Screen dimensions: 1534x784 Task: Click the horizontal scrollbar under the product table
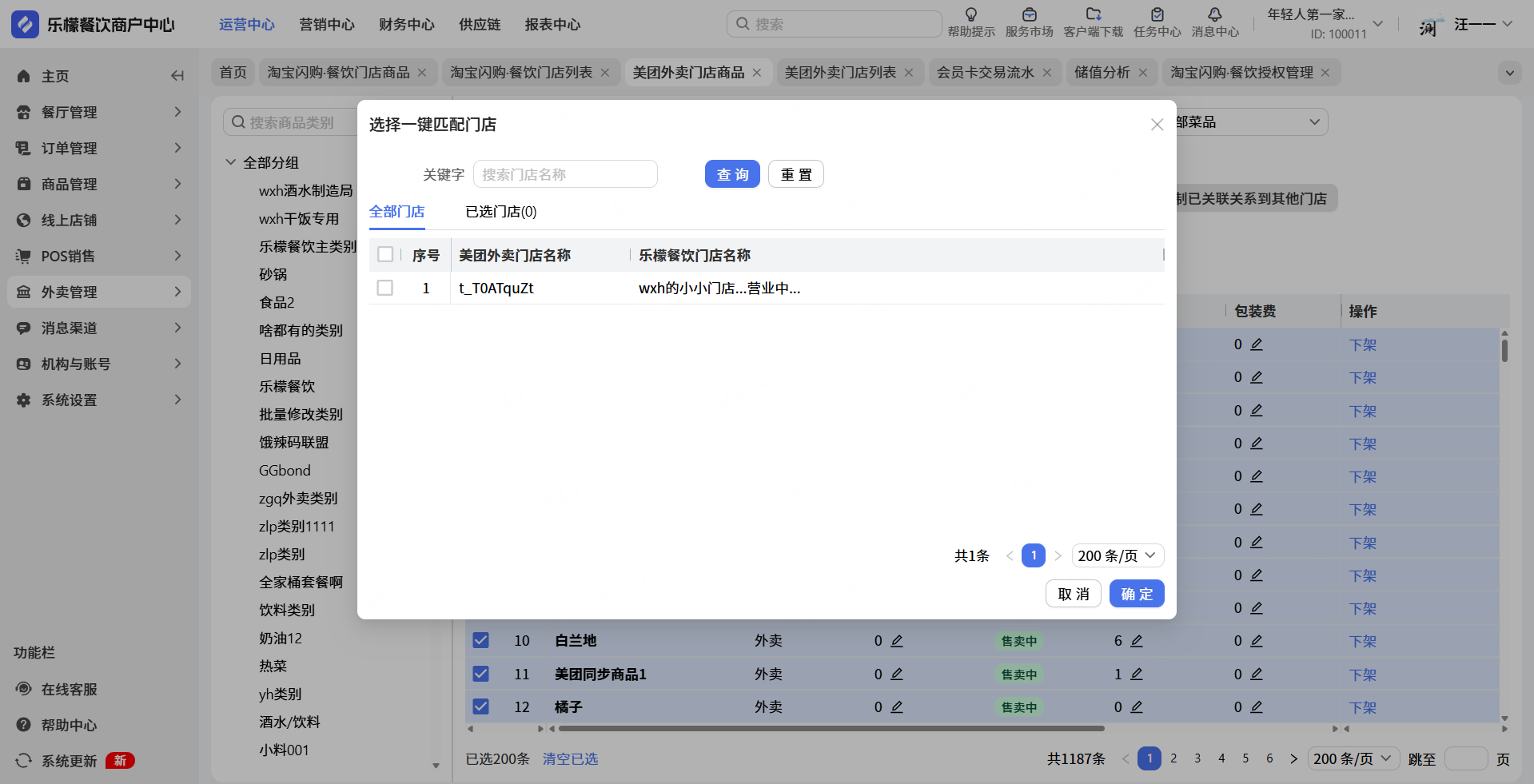831,729
